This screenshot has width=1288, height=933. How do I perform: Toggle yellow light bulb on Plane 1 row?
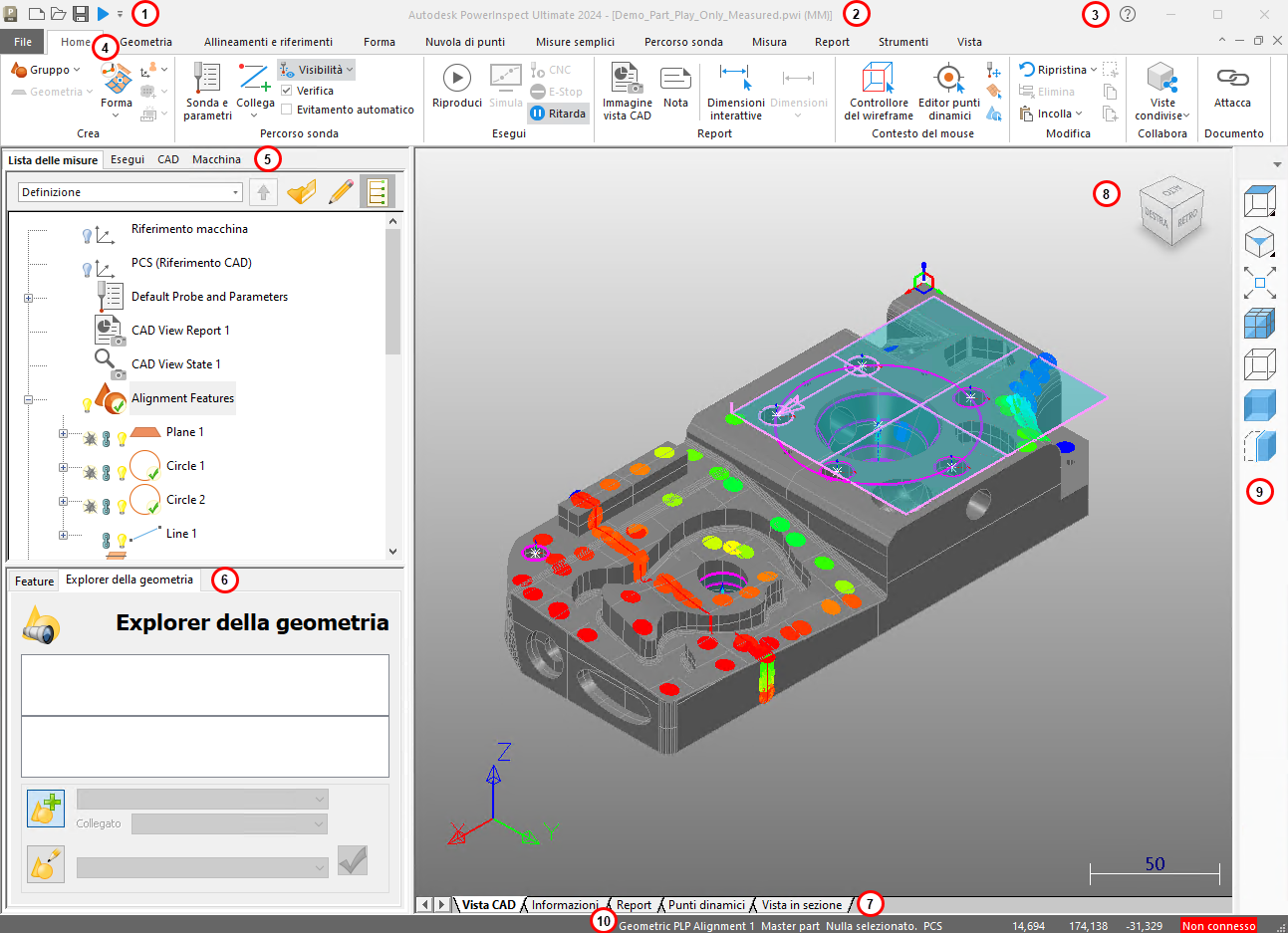tap(122, 438)
